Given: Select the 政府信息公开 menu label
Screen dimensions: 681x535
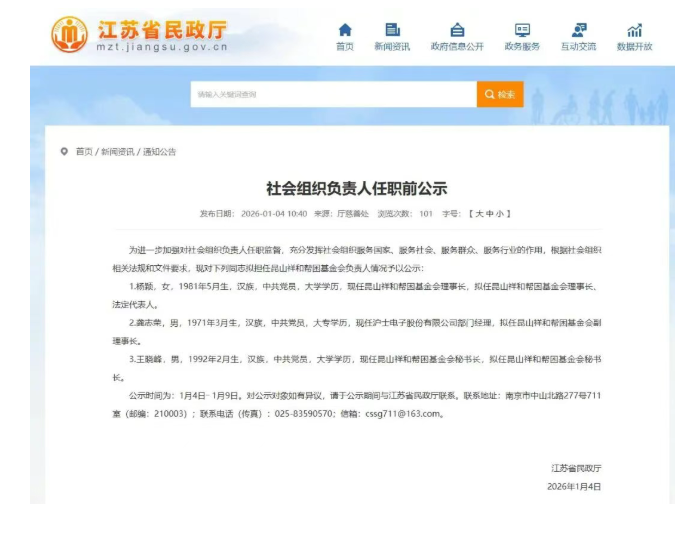Looking at the screenshot, I should pyautogui.click(x=457, y=47).
